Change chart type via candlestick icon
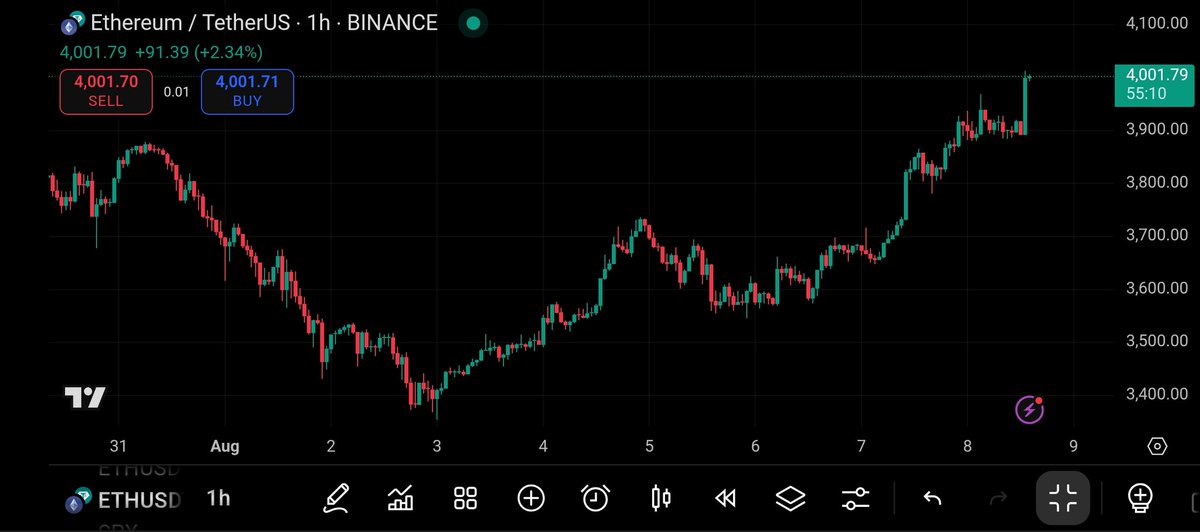 click(660, 497)
